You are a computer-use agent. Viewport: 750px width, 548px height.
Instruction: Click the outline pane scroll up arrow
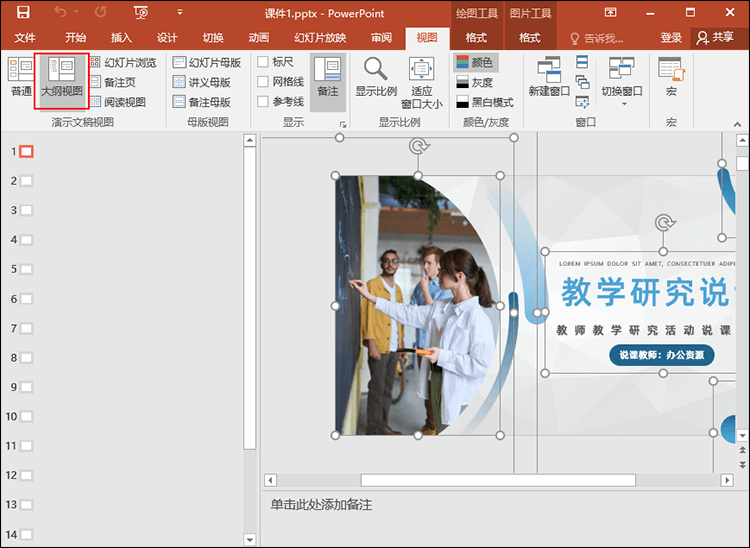pos(250,141)
